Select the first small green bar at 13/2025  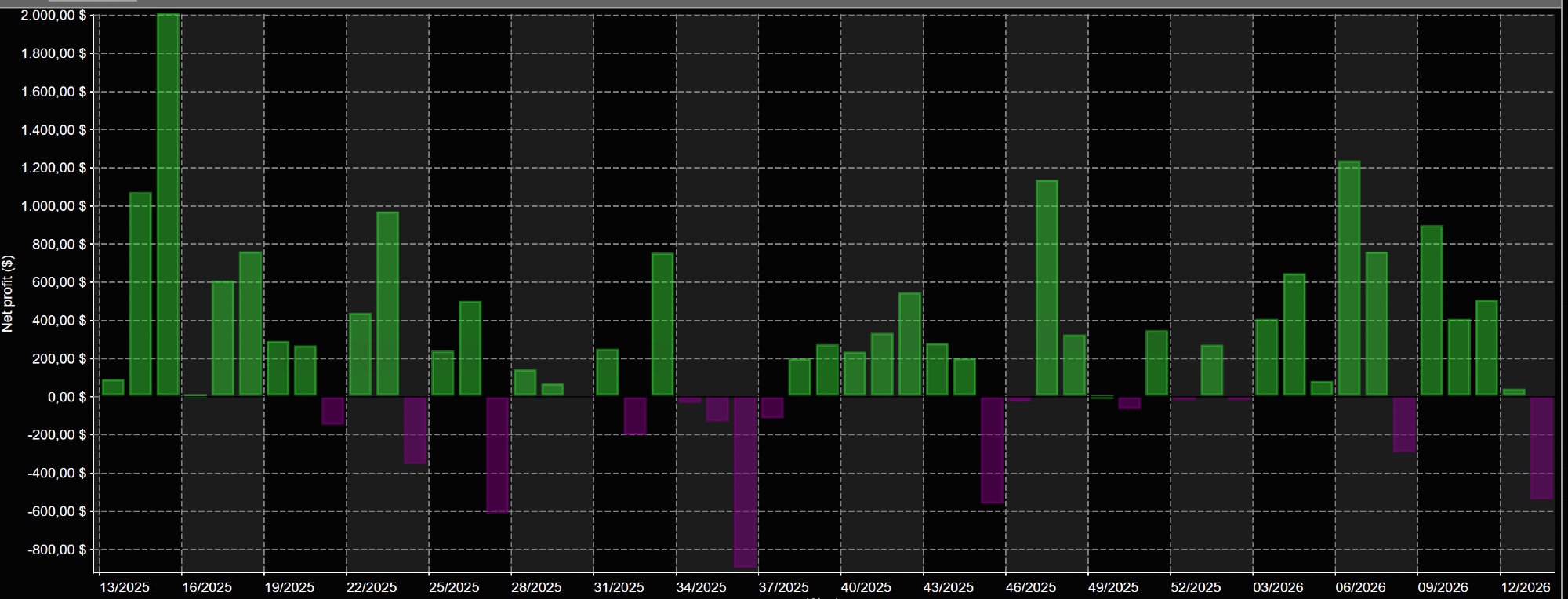click(113, 387)
